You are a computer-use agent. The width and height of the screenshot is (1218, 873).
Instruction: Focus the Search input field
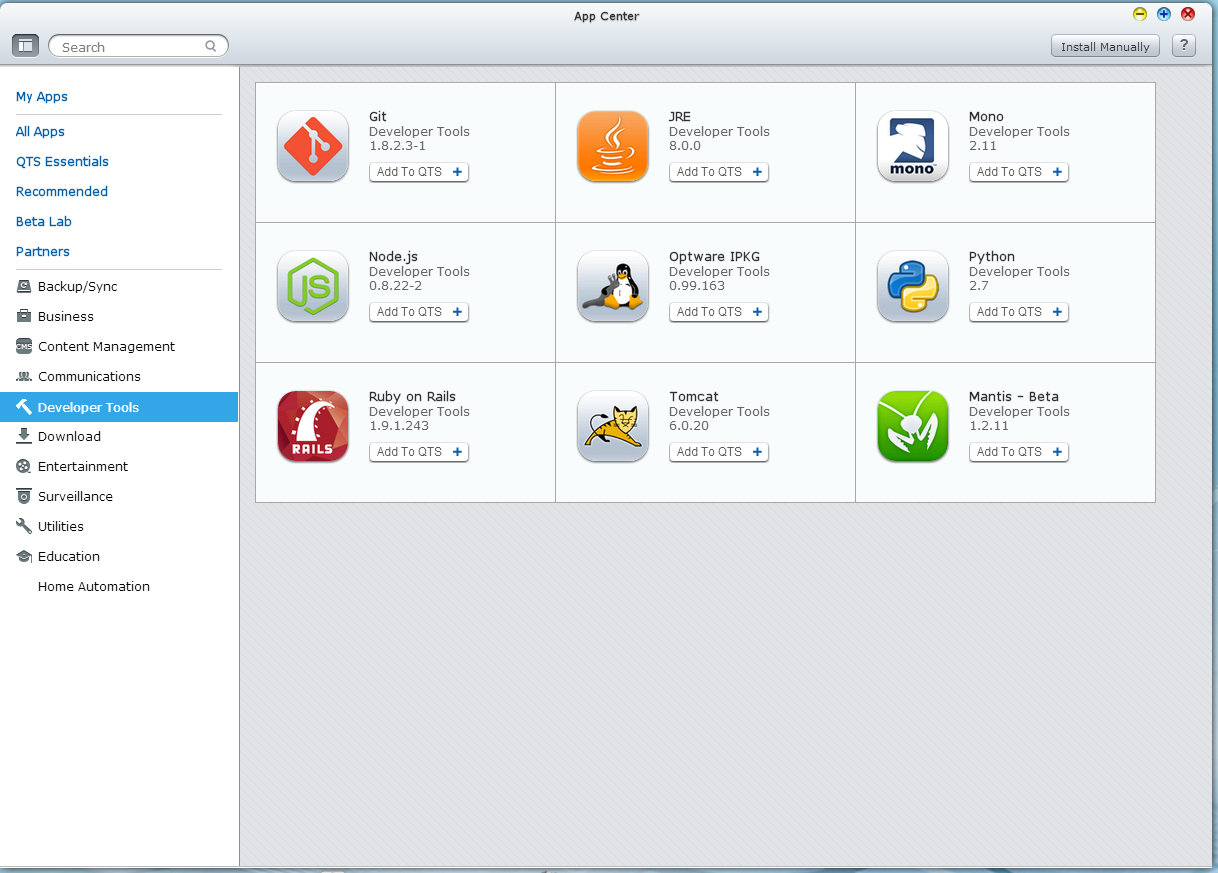[138, 46]
